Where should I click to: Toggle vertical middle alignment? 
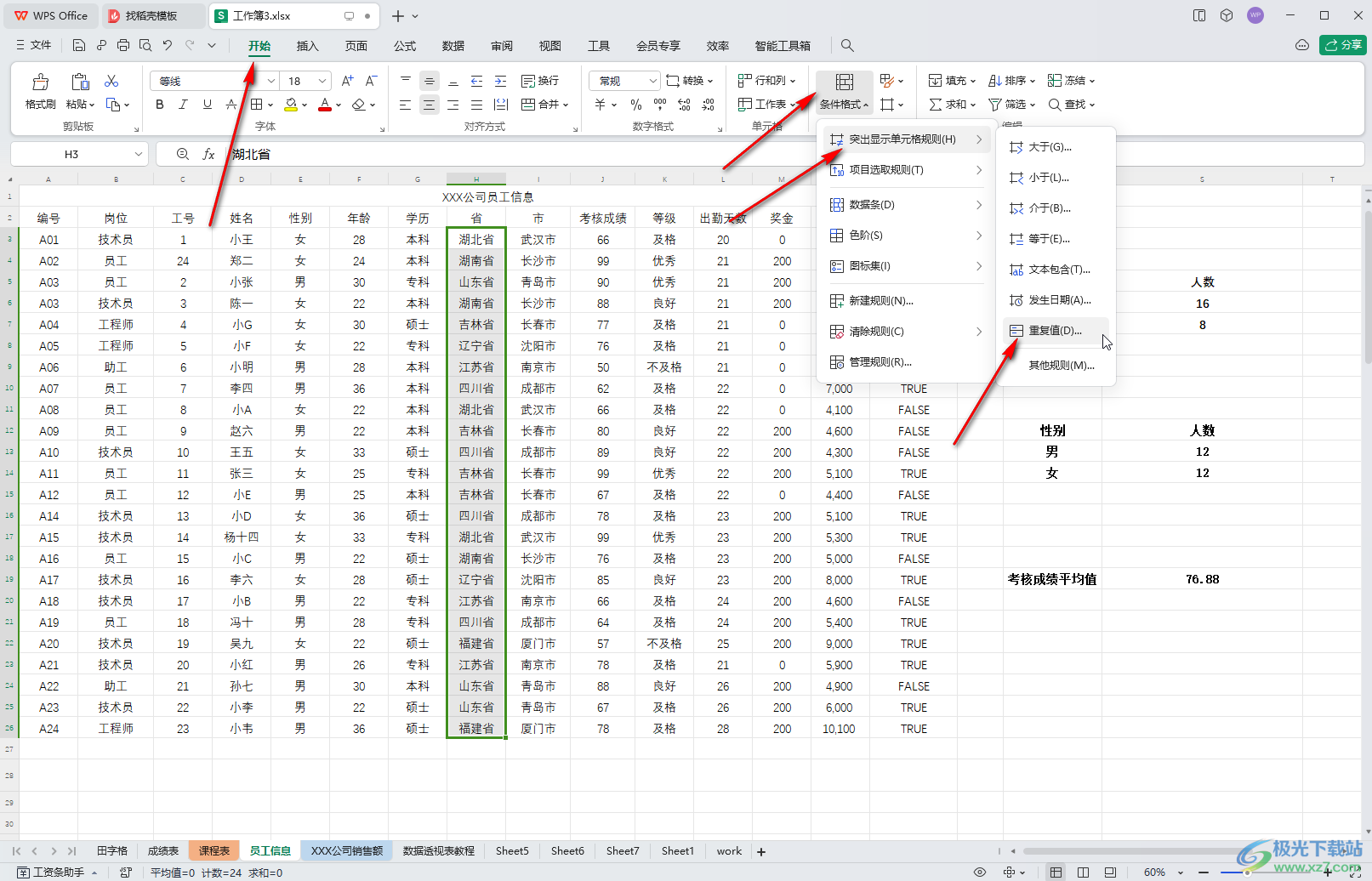(430, 81)
